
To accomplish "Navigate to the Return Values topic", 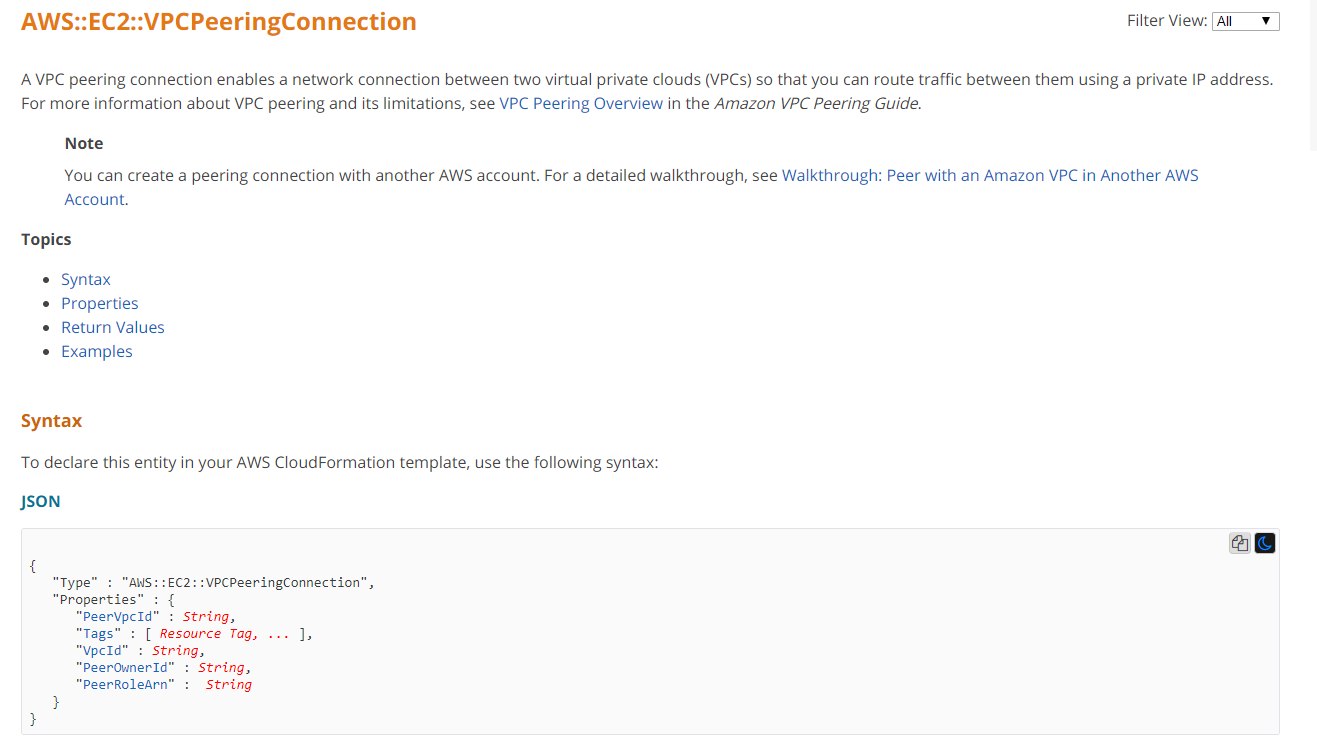I will point(113,327).
